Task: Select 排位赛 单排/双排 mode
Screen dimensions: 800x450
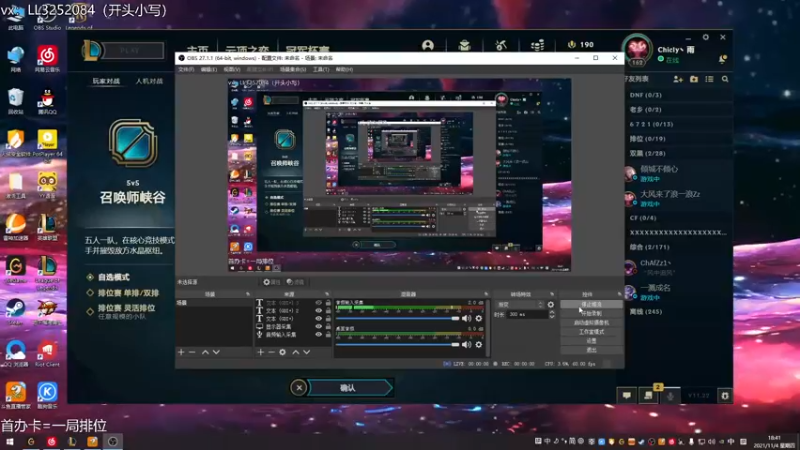Action: (x=128, y=293)
